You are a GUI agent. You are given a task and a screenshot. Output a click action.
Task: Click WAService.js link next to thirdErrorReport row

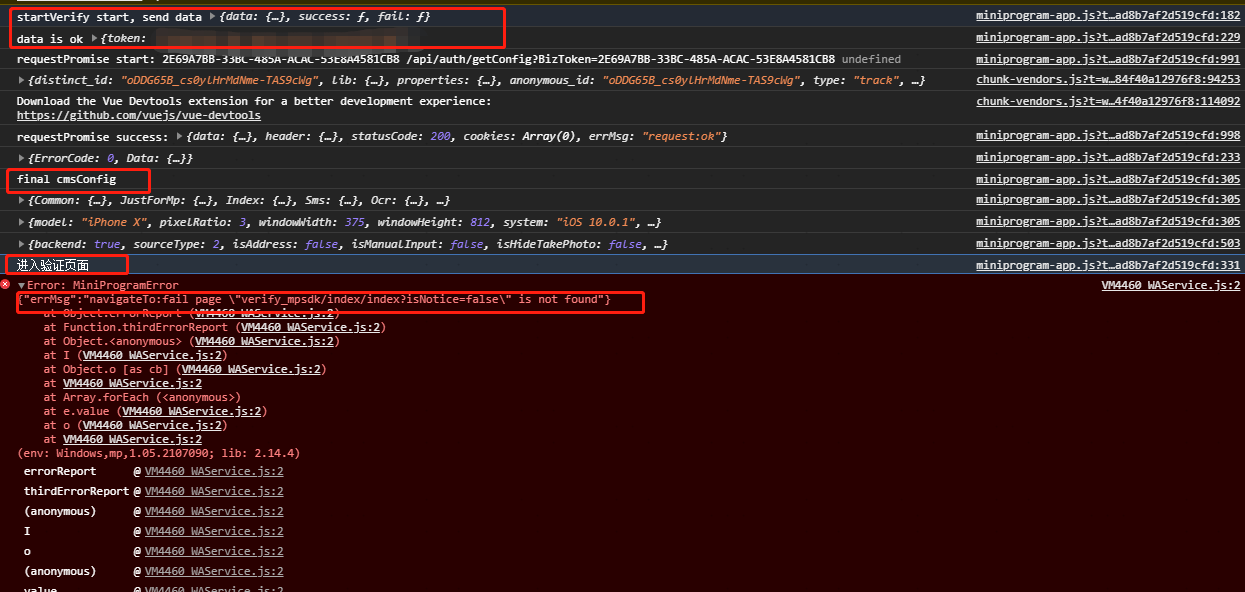(x=213, y=491)
